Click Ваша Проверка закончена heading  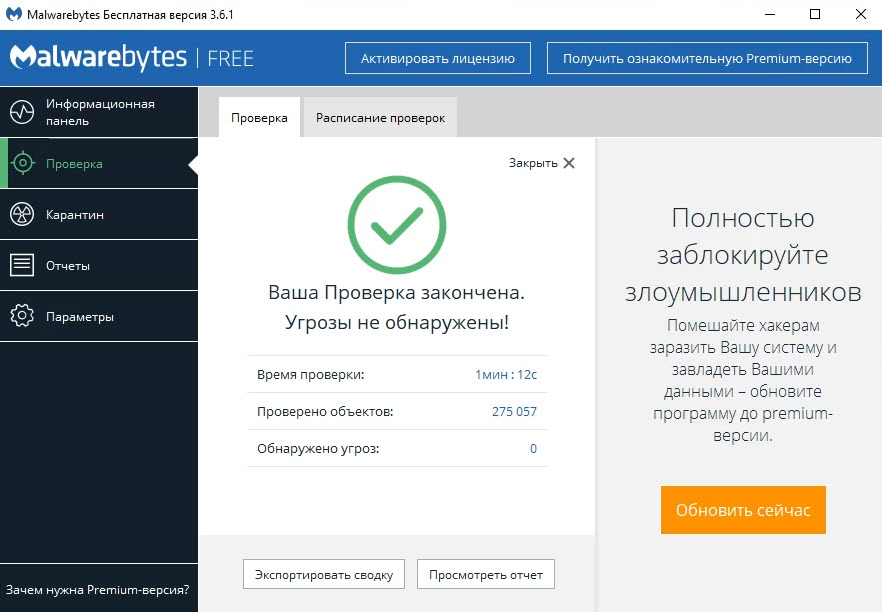397,292
